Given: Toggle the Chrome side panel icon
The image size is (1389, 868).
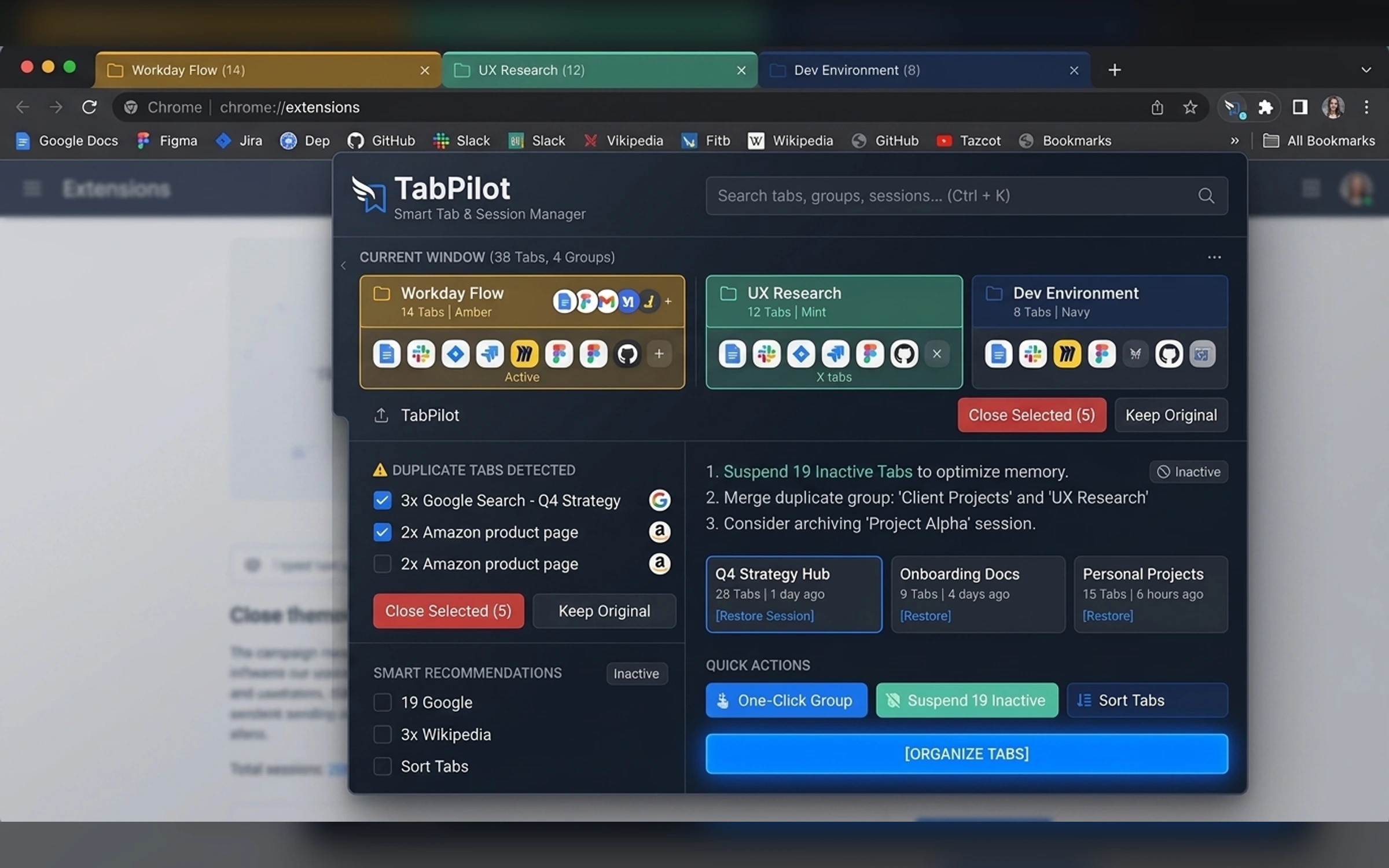Looking at the screenshot, I should pyautogui.click(x=1300, y=107).
